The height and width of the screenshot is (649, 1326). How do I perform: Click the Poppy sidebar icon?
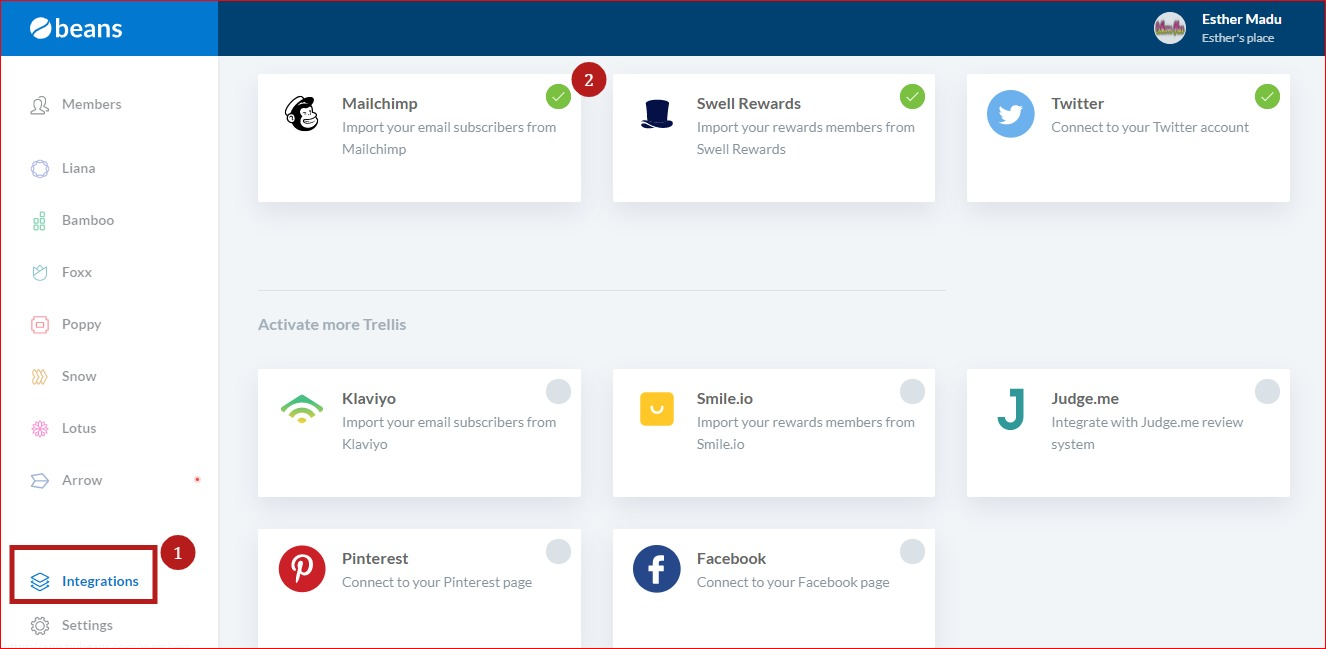[40, 325]
